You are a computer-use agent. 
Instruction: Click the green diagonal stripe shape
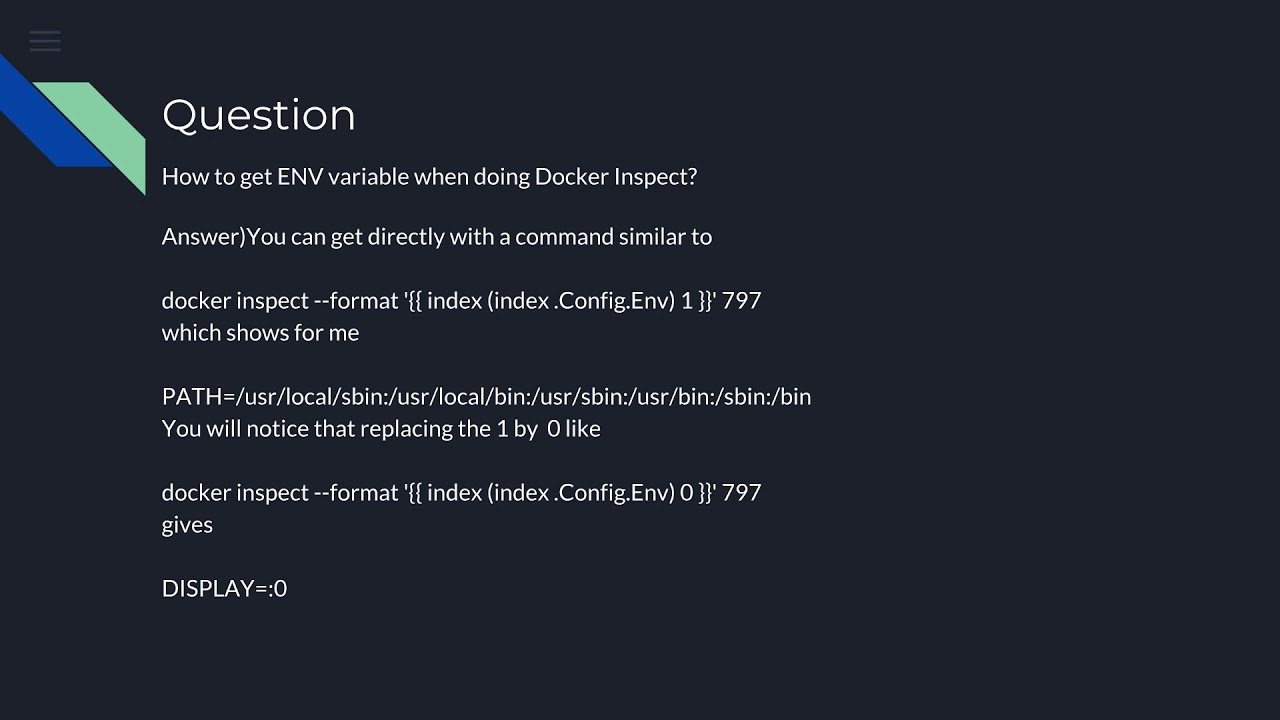(x=95, y=130)
